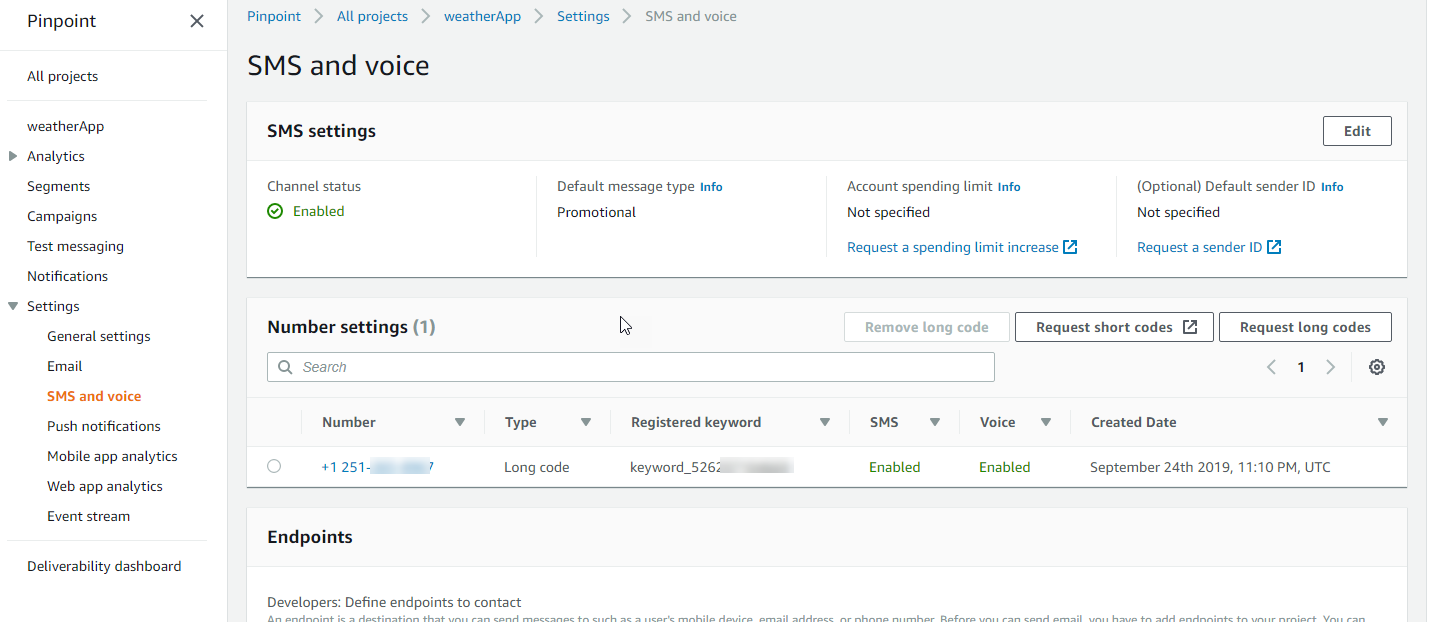Click the Number settings search field
This screenshot has width=1438, height=622.
(640, 367)
